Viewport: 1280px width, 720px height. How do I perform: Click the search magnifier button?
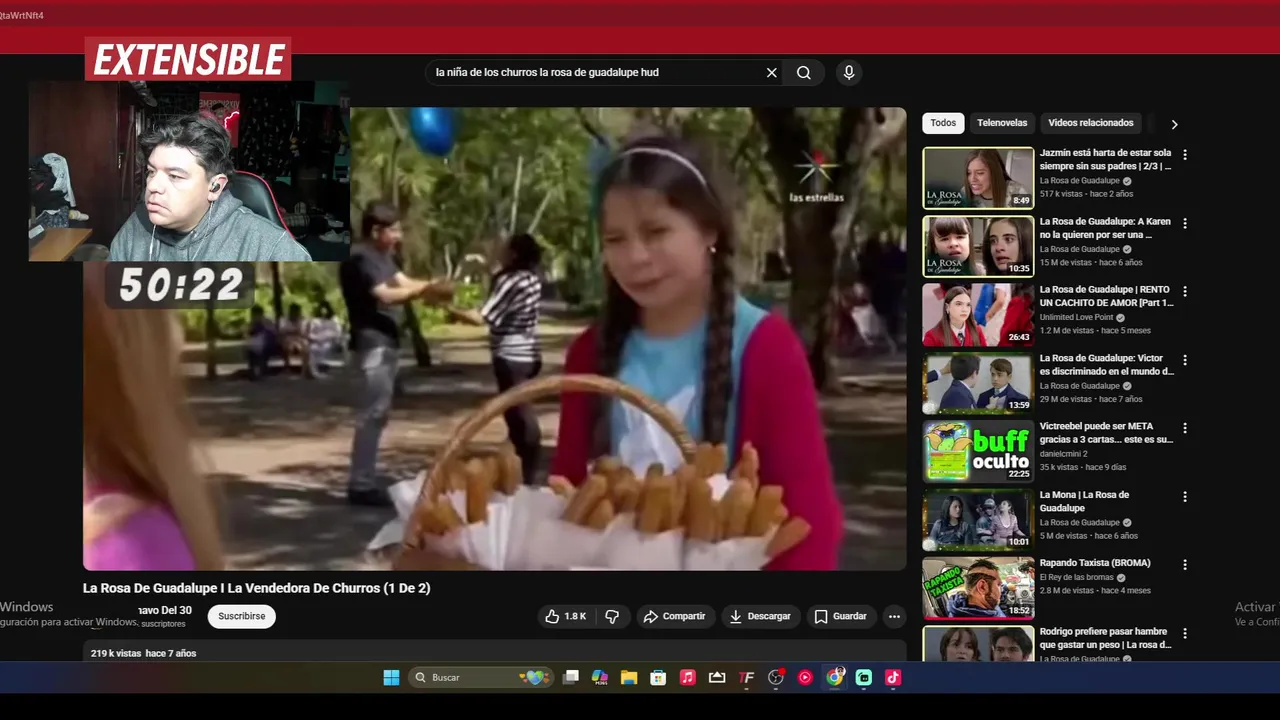pos(804,73)
